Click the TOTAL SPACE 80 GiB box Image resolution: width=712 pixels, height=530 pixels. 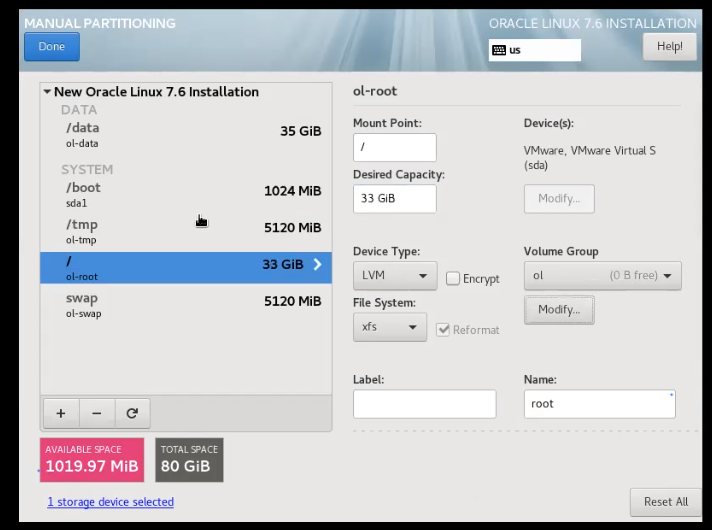[x=189, y=460]
